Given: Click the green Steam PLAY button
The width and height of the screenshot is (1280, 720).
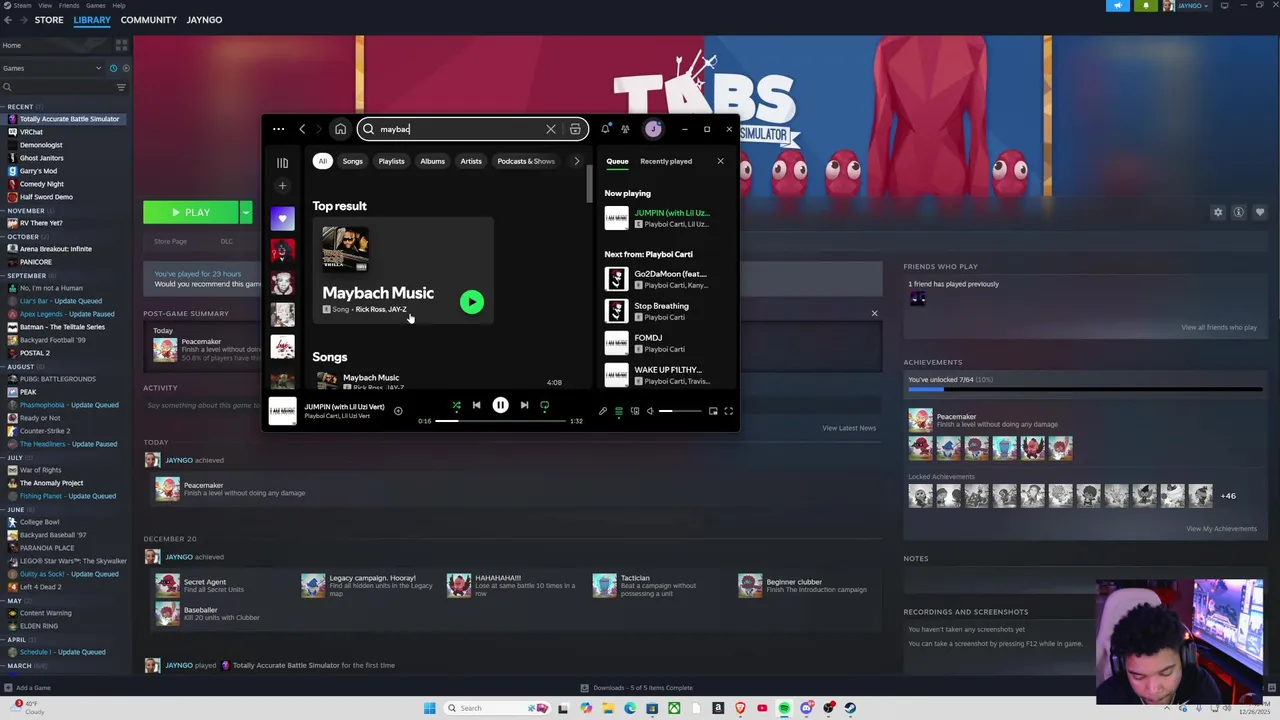Looking at the screenshot, I should (x=191, y=212).
